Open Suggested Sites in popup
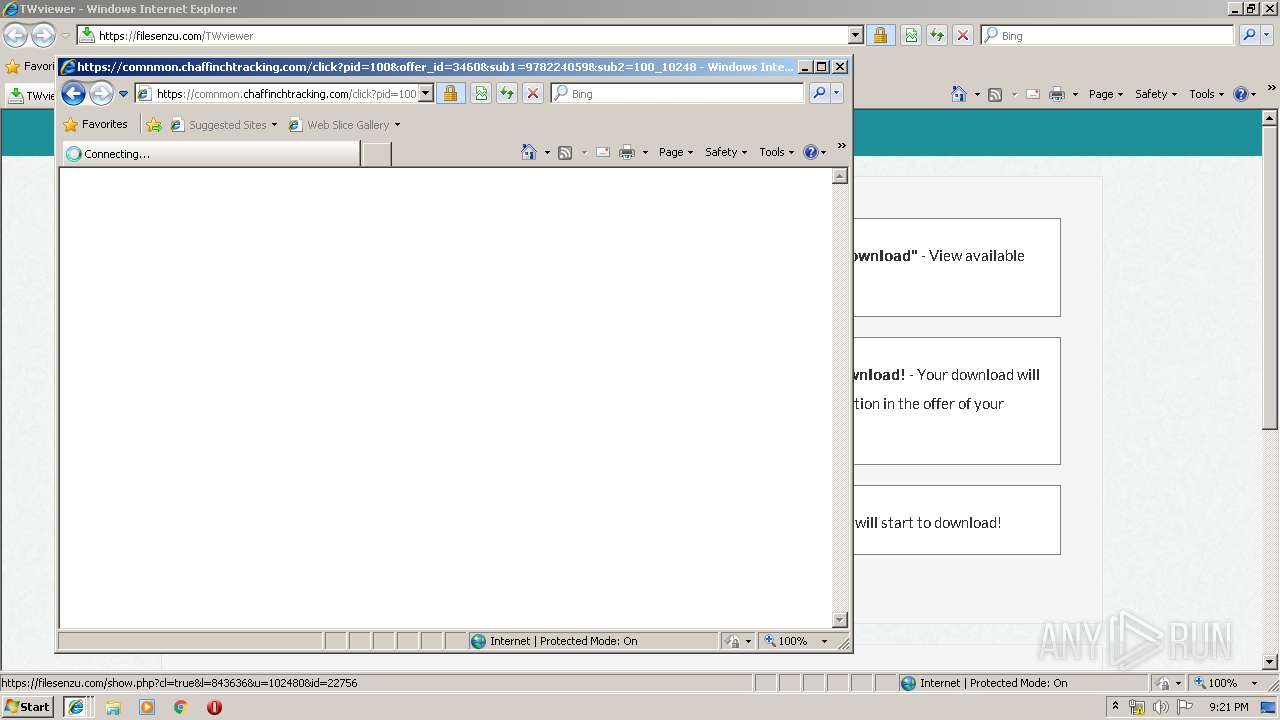 pyautogui.click(x=223, y=125)
